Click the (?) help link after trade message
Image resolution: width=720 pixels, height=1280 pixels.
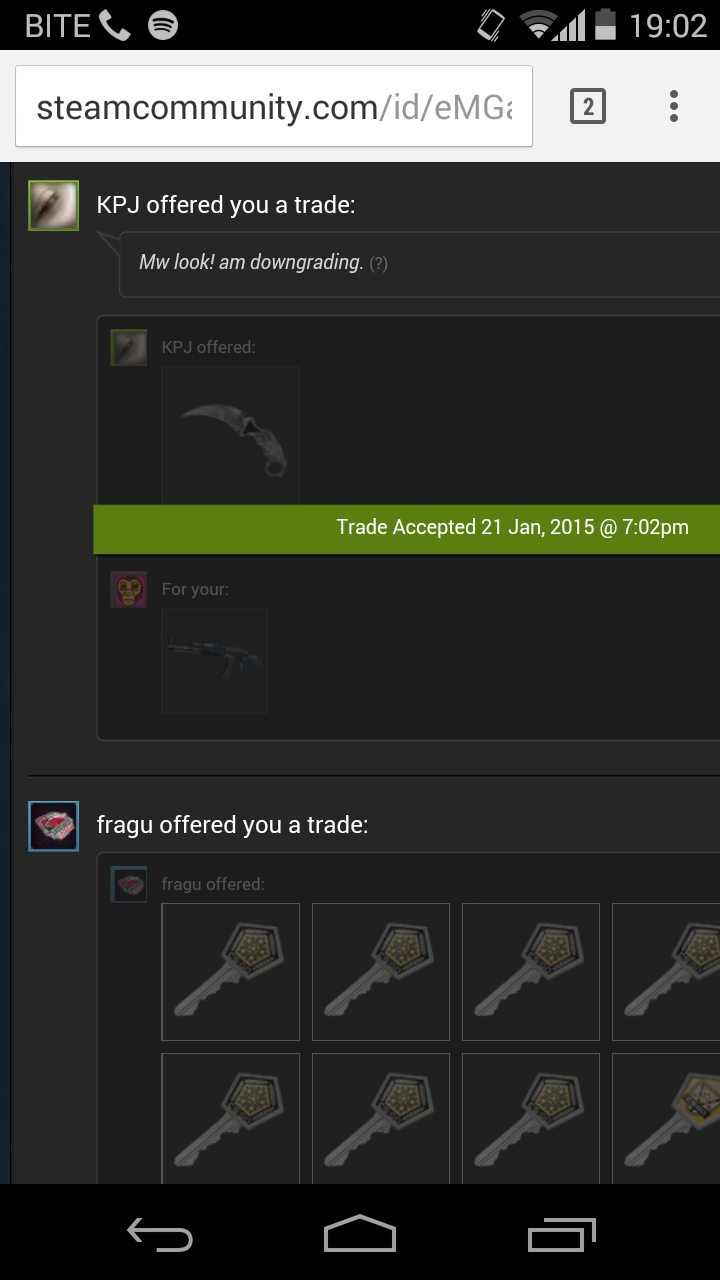pos(378,264)
